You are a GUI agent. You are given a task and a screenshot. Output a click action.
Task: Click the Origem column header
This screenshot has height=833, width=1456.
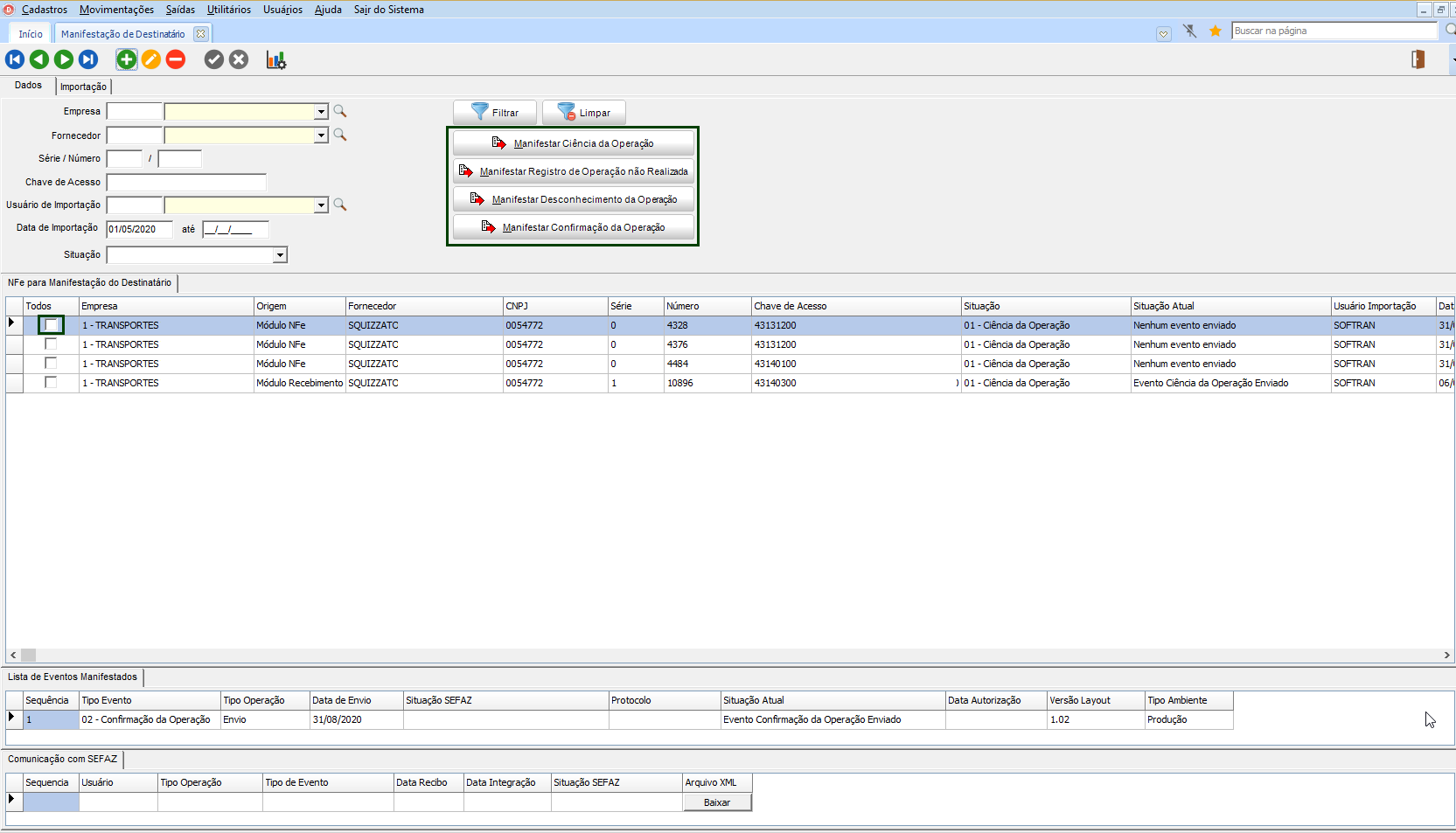(x=300, y=306)
